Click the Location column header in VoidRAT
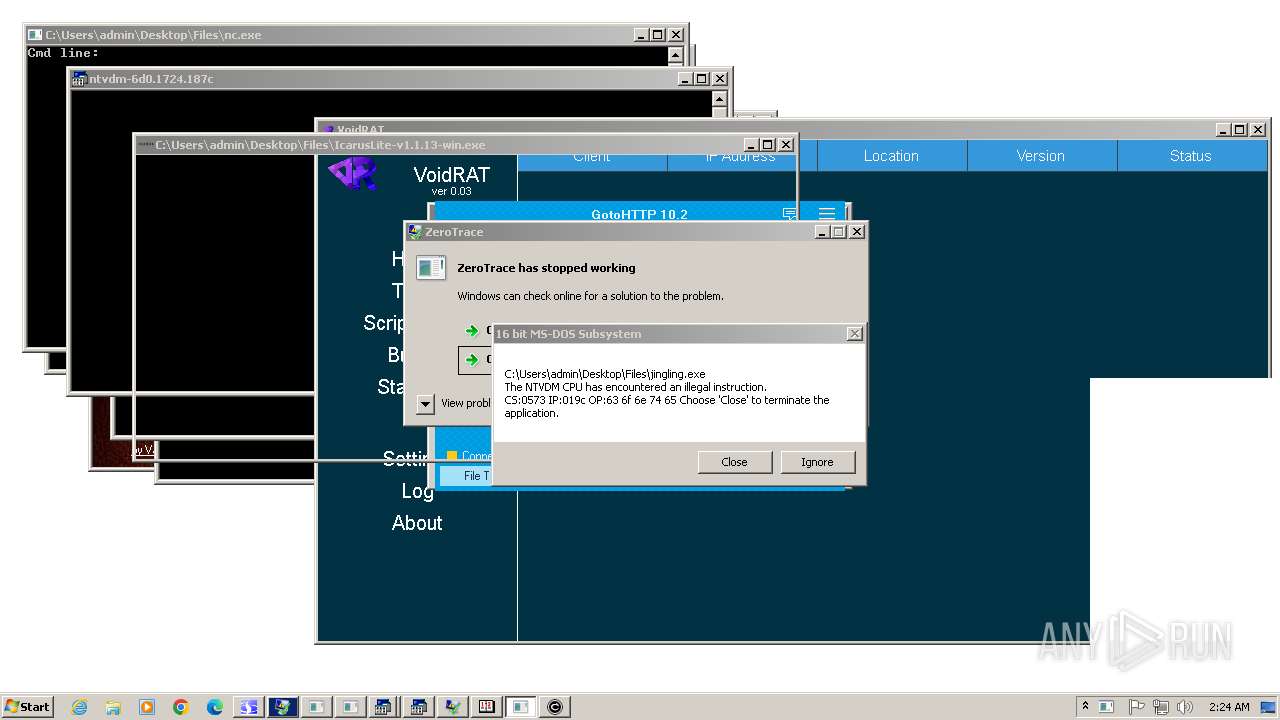Screen dimensions: 1280x720 891,156
